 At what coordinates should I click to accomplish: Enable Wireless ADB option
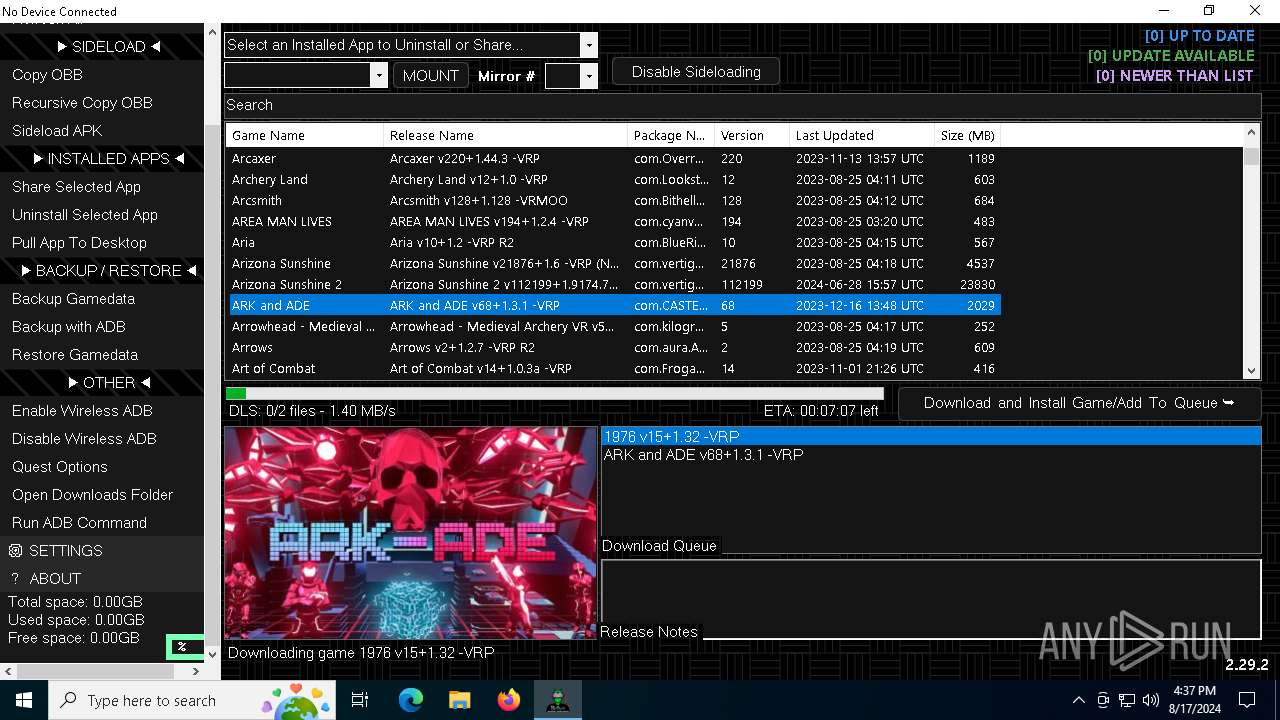coord(82,411)
